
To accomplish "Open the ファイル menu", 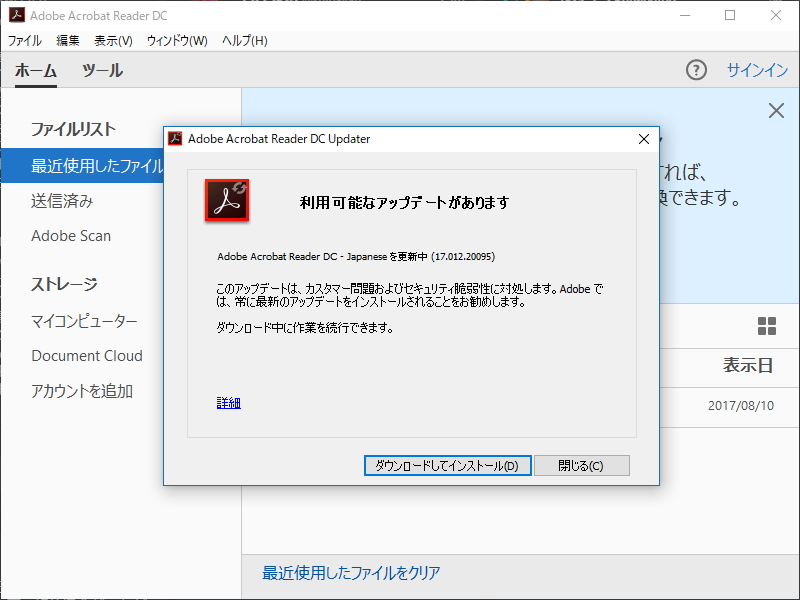I will (x=25, y=41).
